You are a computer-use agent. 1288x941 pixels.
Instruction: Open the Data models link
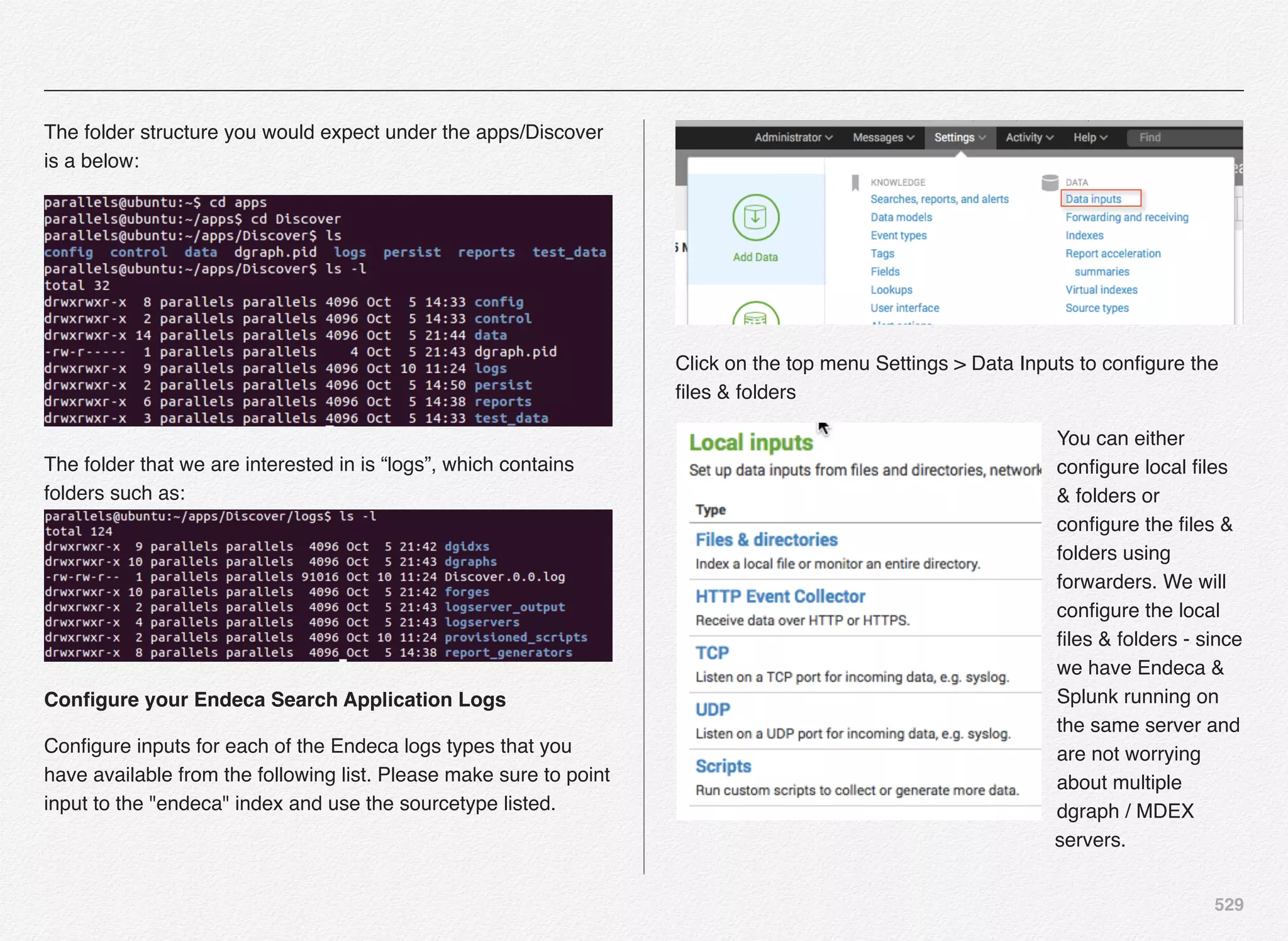tap(901, 217)
